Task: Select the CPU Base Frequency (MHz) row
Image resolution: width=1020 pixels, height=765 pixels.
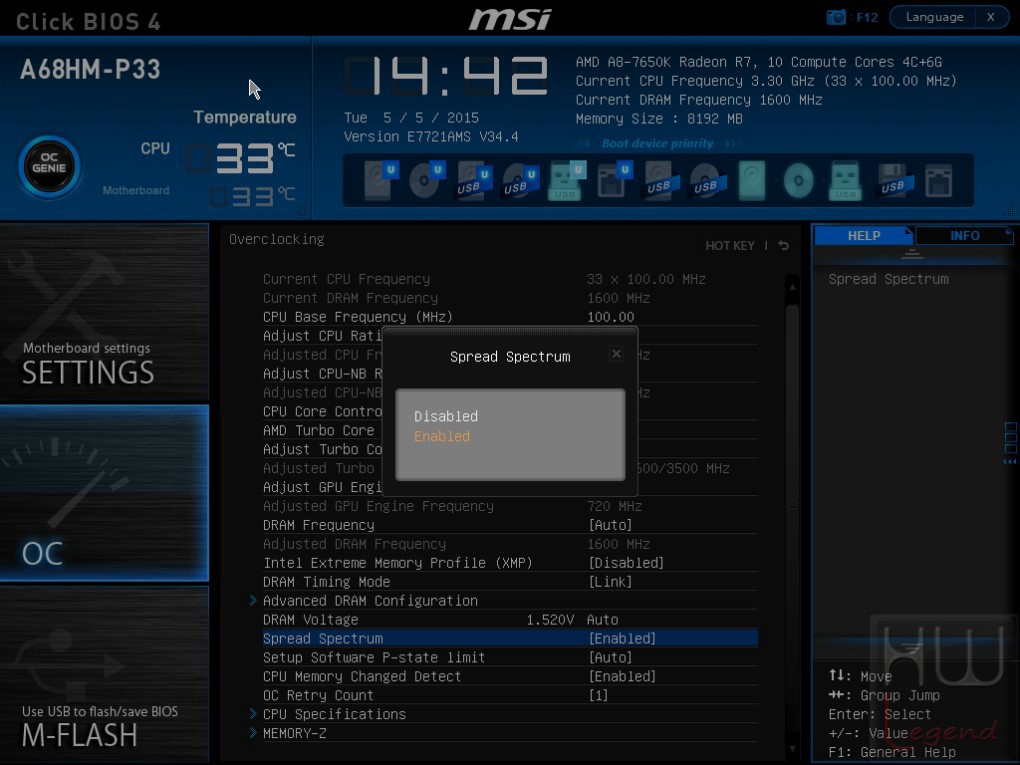Action: click(x=510, y=317)
